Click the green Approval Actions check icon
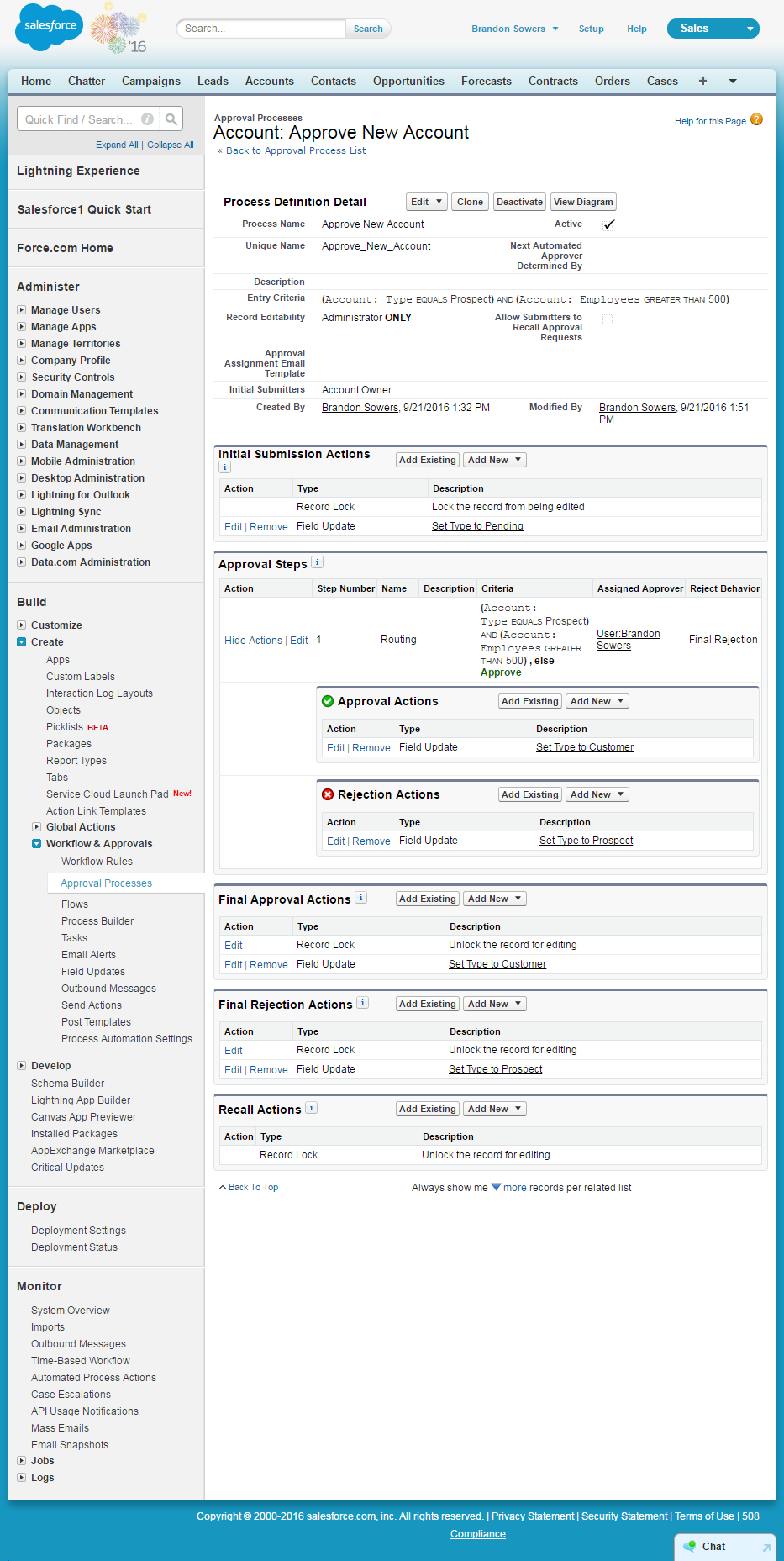The width and height of the screenshot is (784, 1561). (x=328, y=701)
